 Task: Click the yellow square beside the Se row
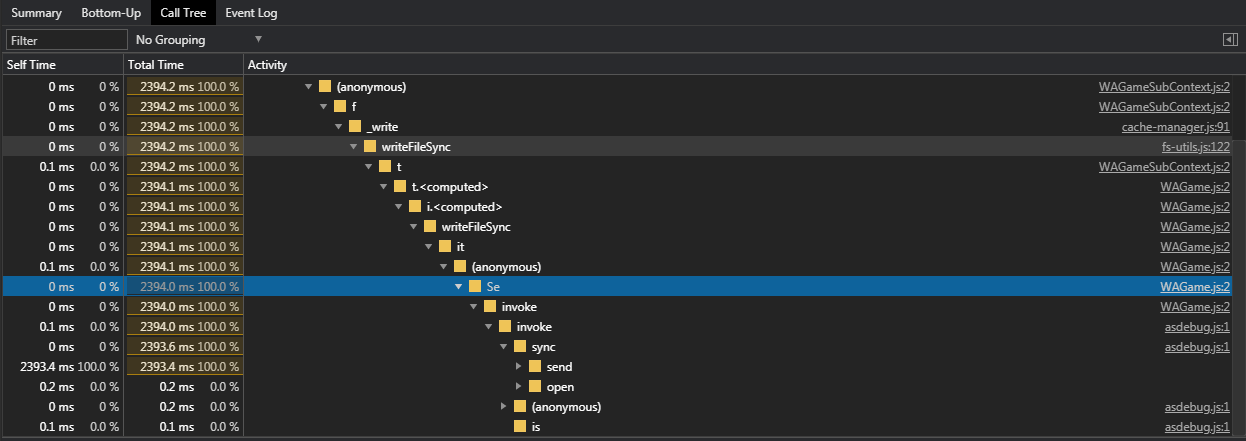pyautogui.click(x=475, y=287)
